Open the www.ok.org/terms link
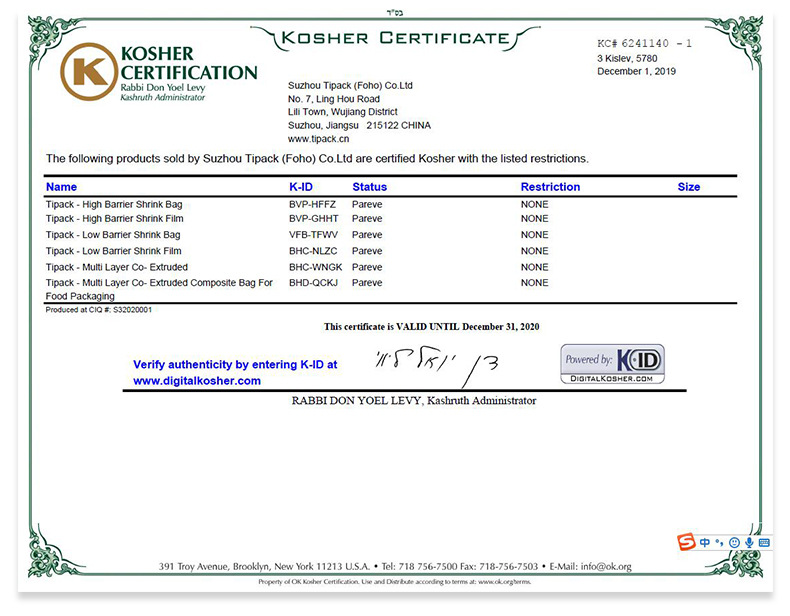Image resolution: width=790 pixels, height=616 pixels. [504, 582]
